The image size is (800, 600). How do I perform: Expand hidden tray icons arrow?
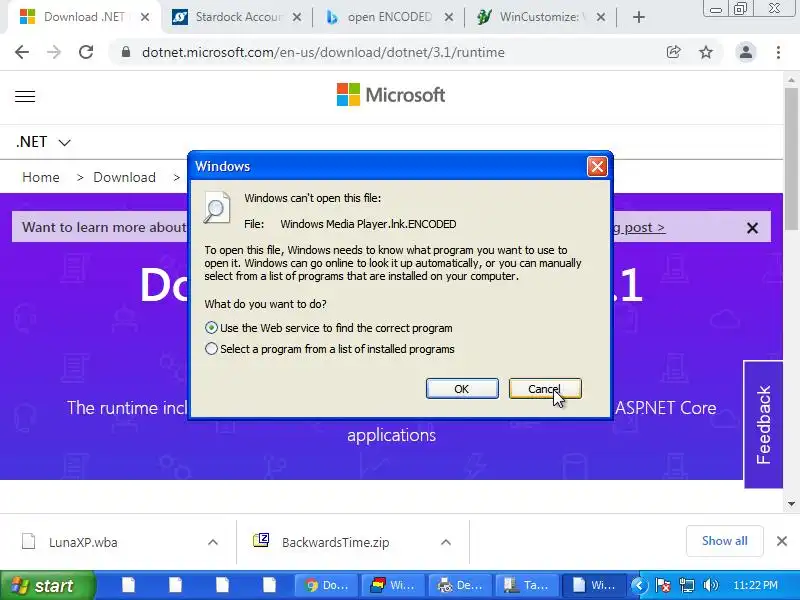[639, 585]
